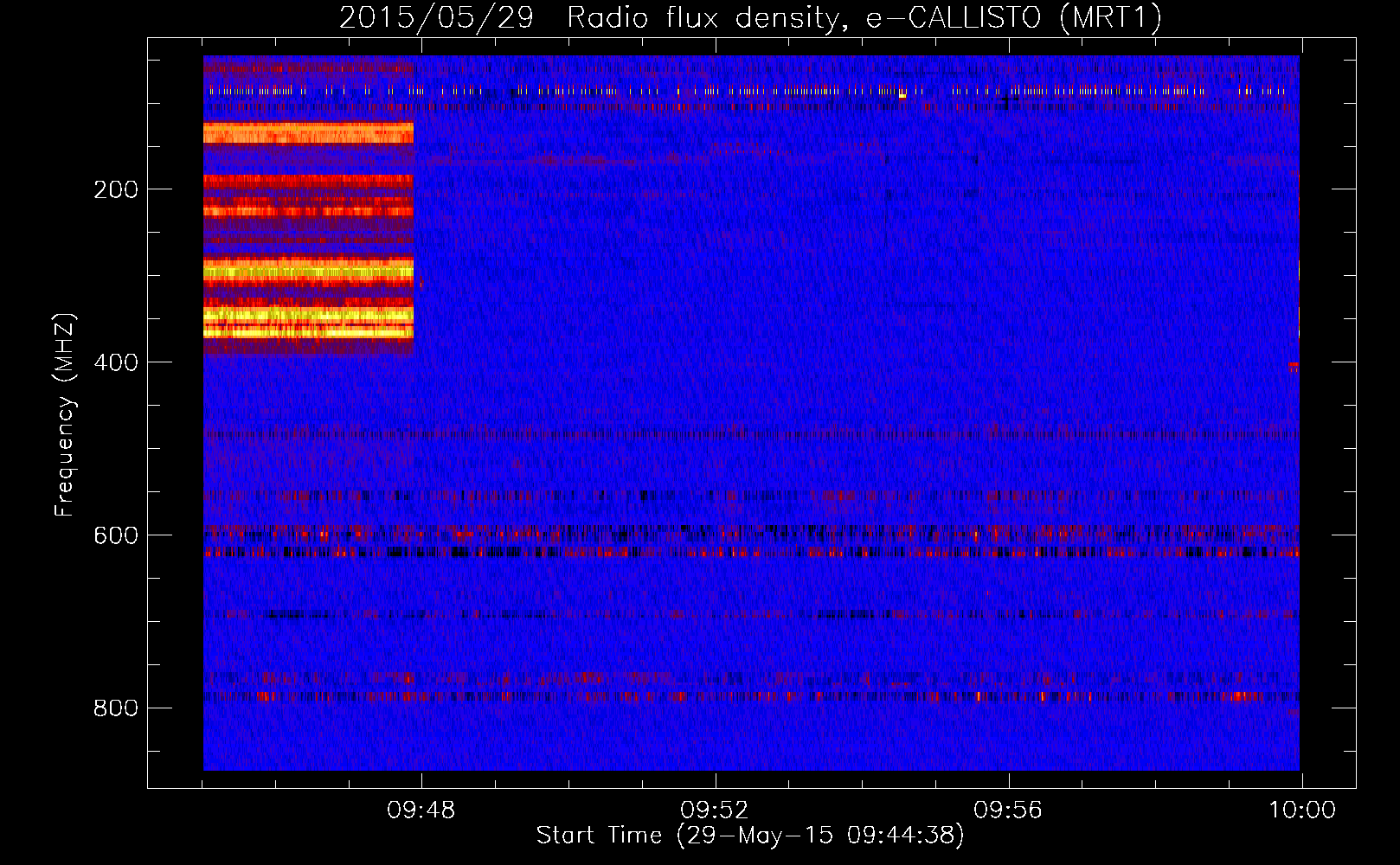The height and width of the screenshot is (865, 1400).
Task: Click the Start Time axis label
Action: pos(750,835)
